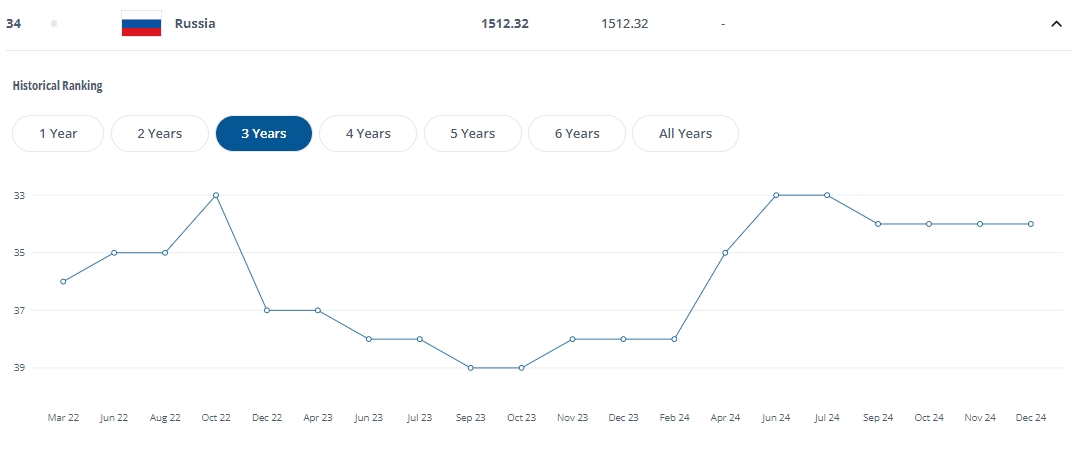
Task: Click the Oct 22 peak data point
Action: coord(216,195)
